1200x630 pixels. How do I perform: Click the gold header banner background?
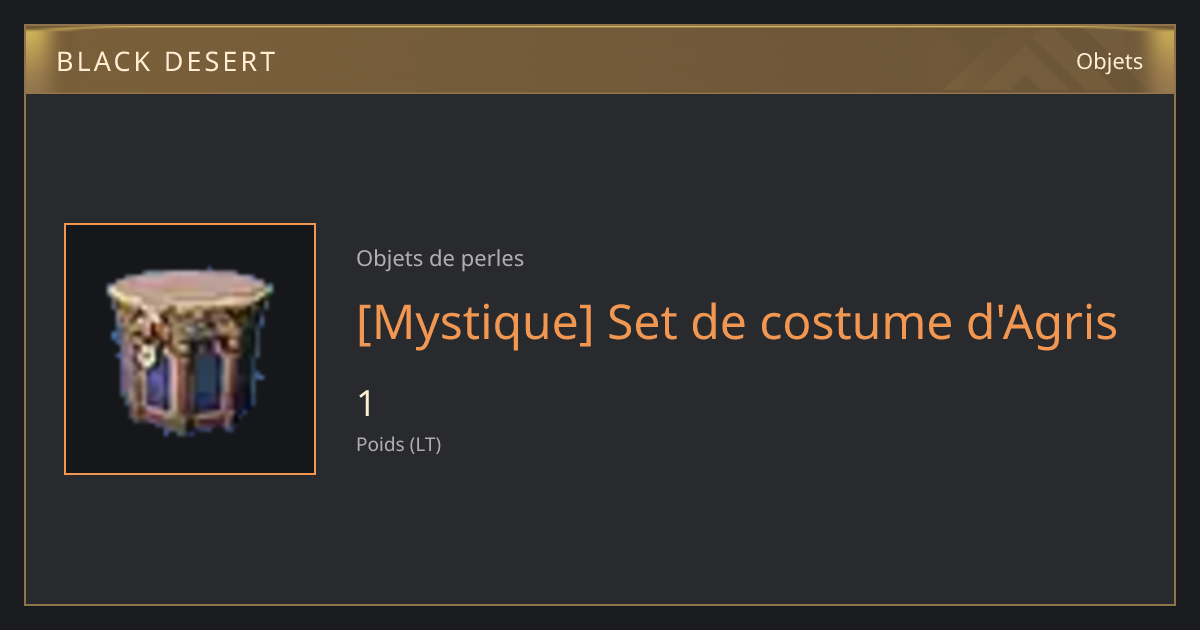(600, 60)
